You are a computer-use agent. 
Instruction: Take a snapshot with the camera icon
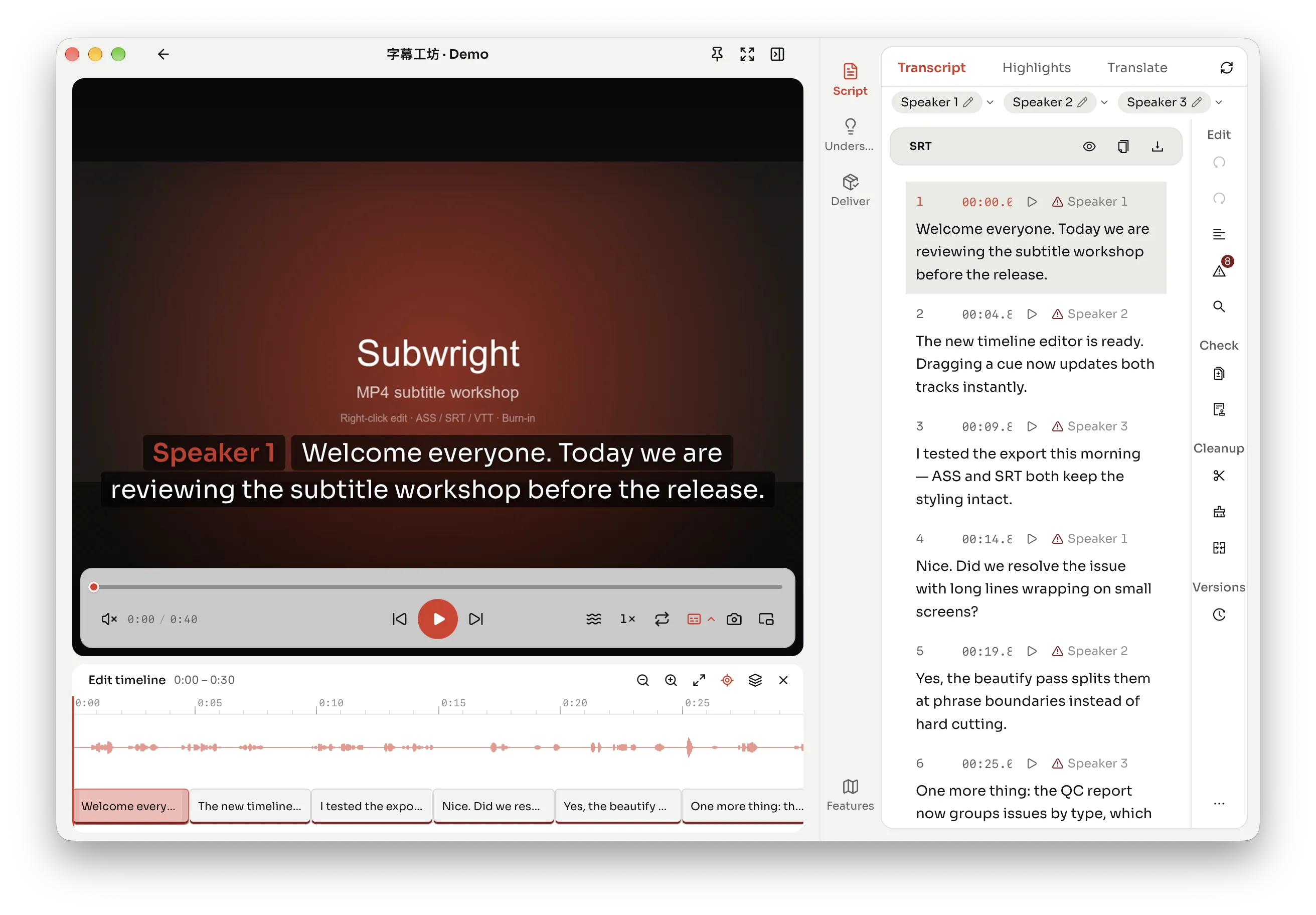pyautogui.click(x=734, y=619)
